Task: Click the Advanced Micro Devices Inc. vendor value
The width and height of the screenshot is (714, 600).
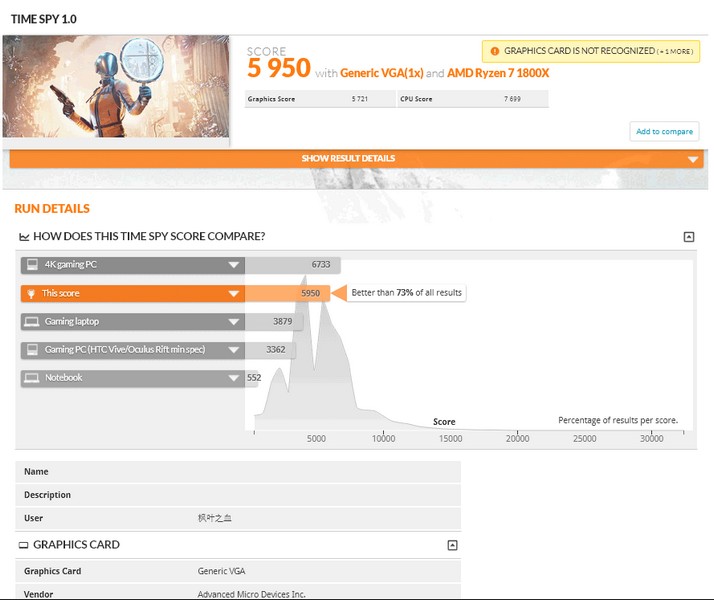Action: [251, 594]
